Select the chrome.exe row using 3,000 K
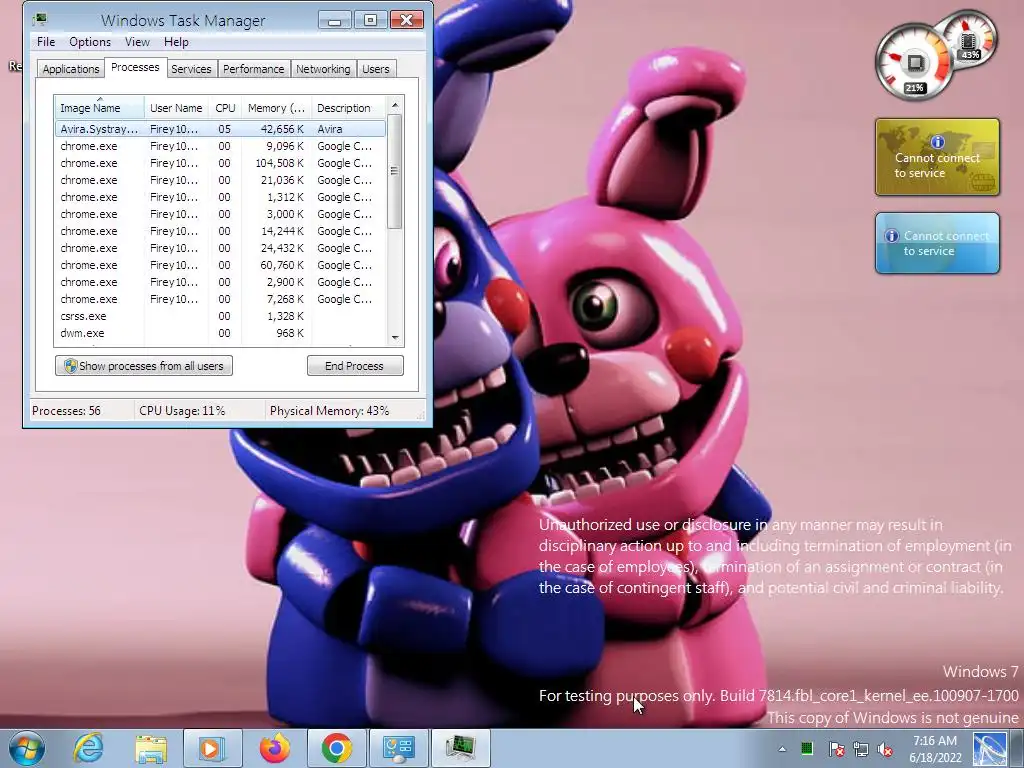This screenshot has height=768, width=1024. click(x=221, y=214)
